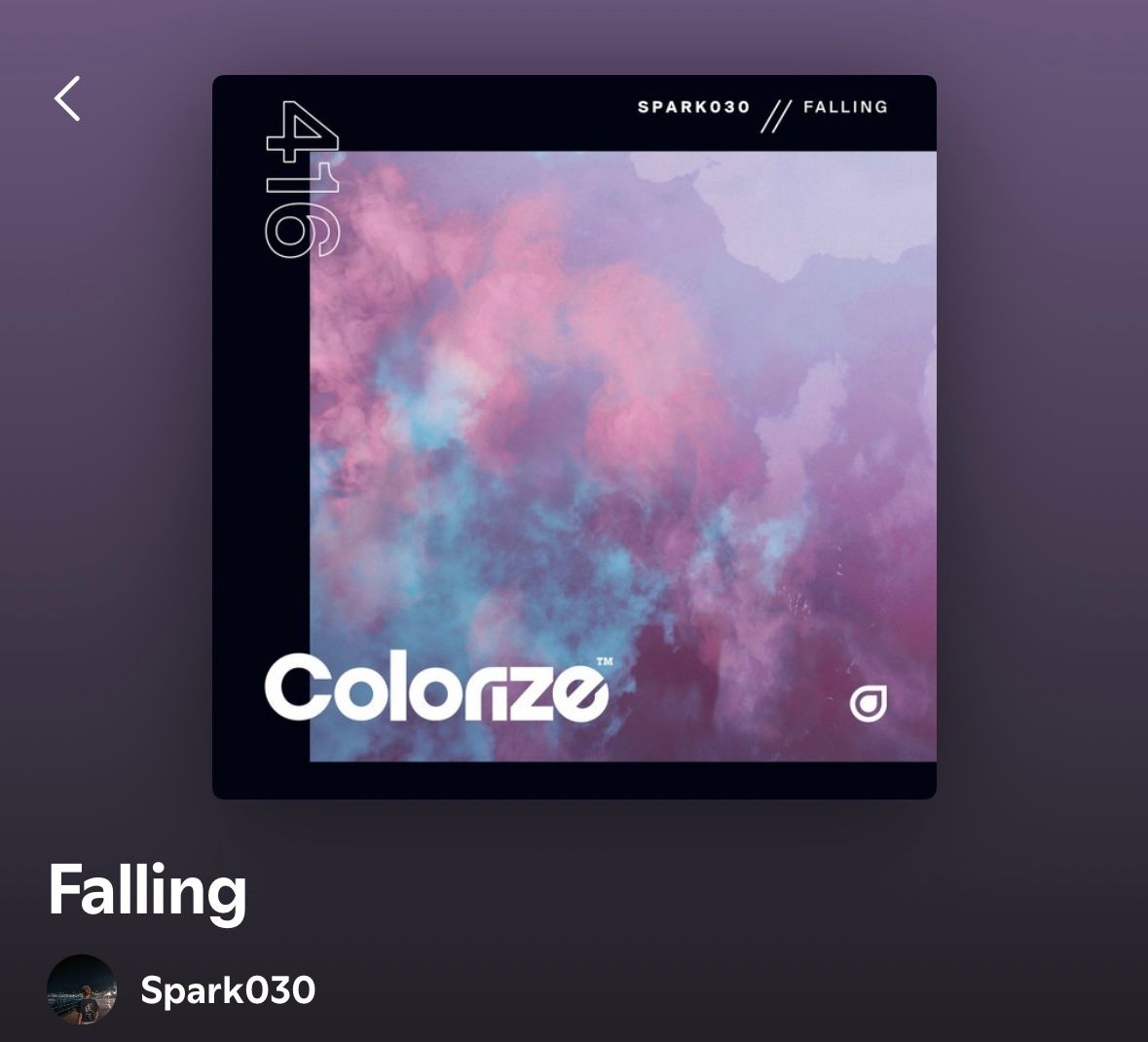Go back using the left chevron arrow

tap(66, 99)
